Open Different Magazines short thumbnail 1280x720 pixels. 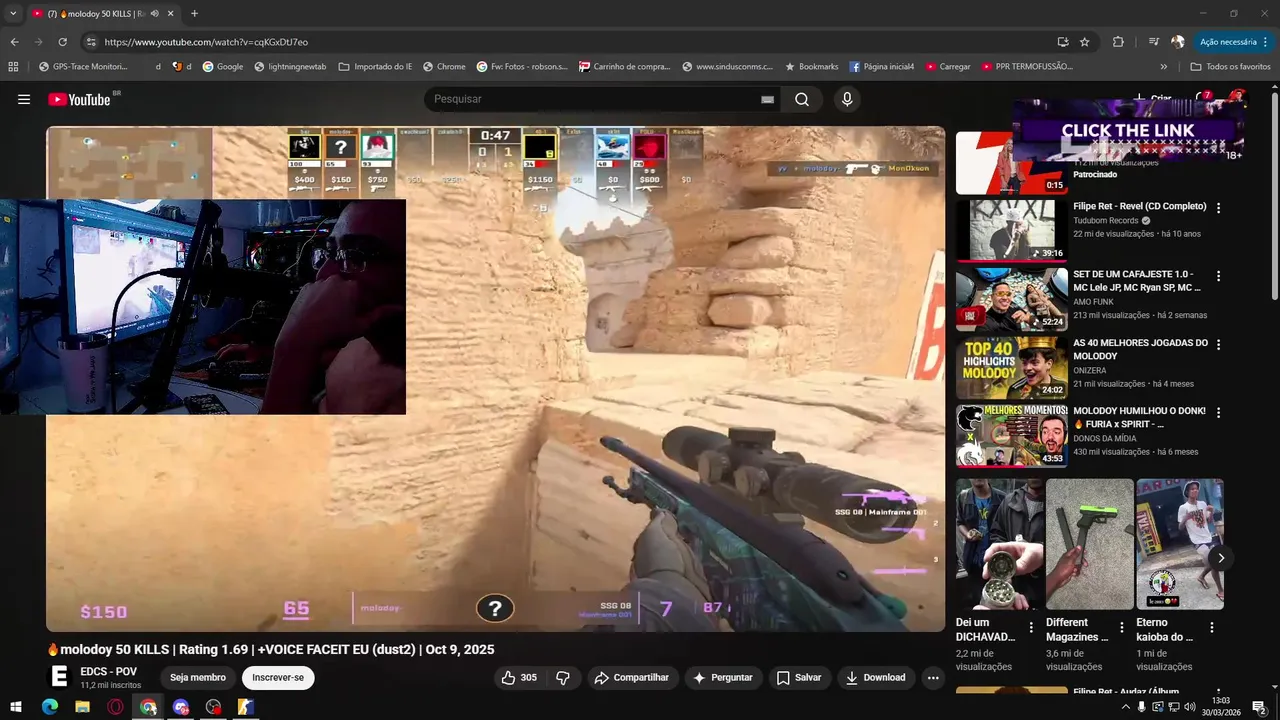point(1089,544)
